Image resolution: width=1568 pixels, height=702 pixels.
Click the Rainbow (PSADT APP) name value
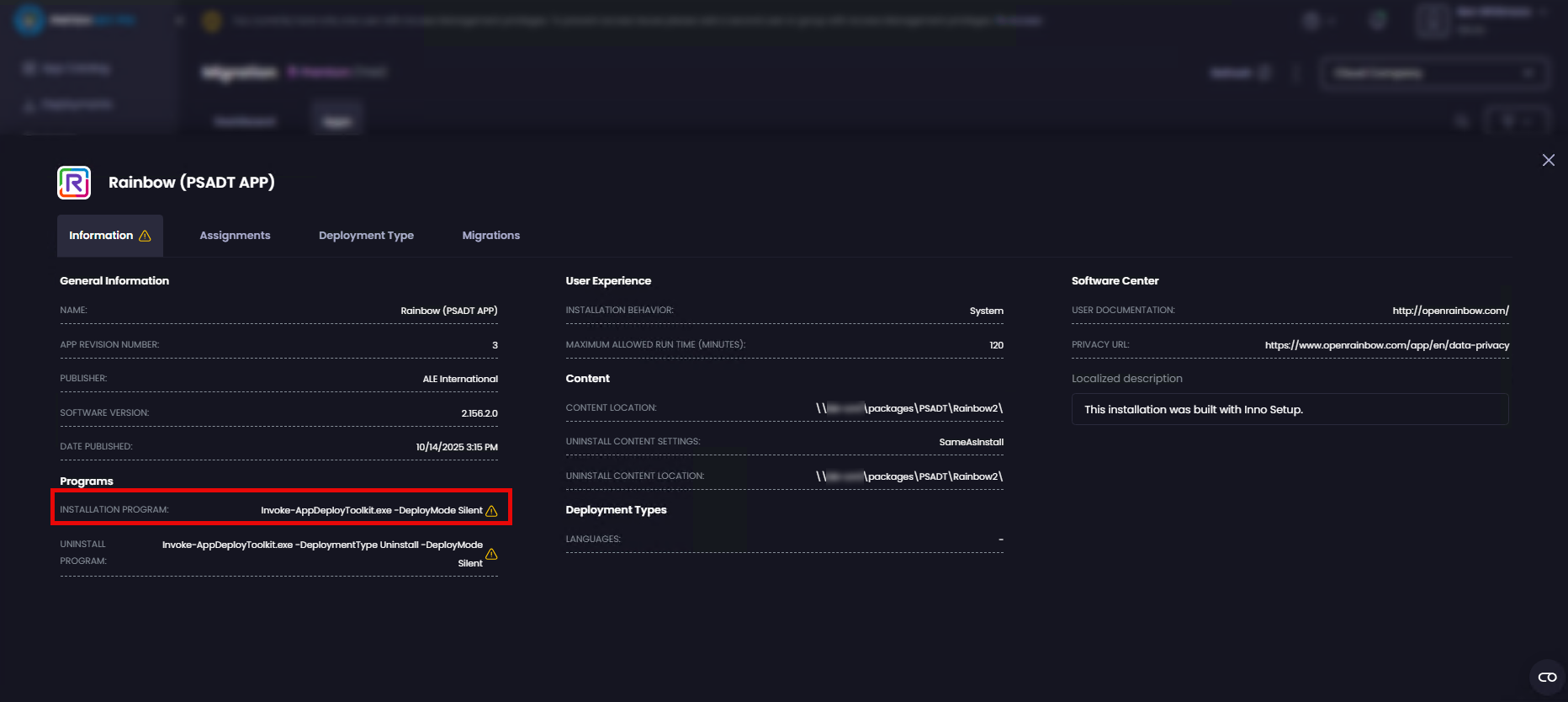tap(449, 311)
